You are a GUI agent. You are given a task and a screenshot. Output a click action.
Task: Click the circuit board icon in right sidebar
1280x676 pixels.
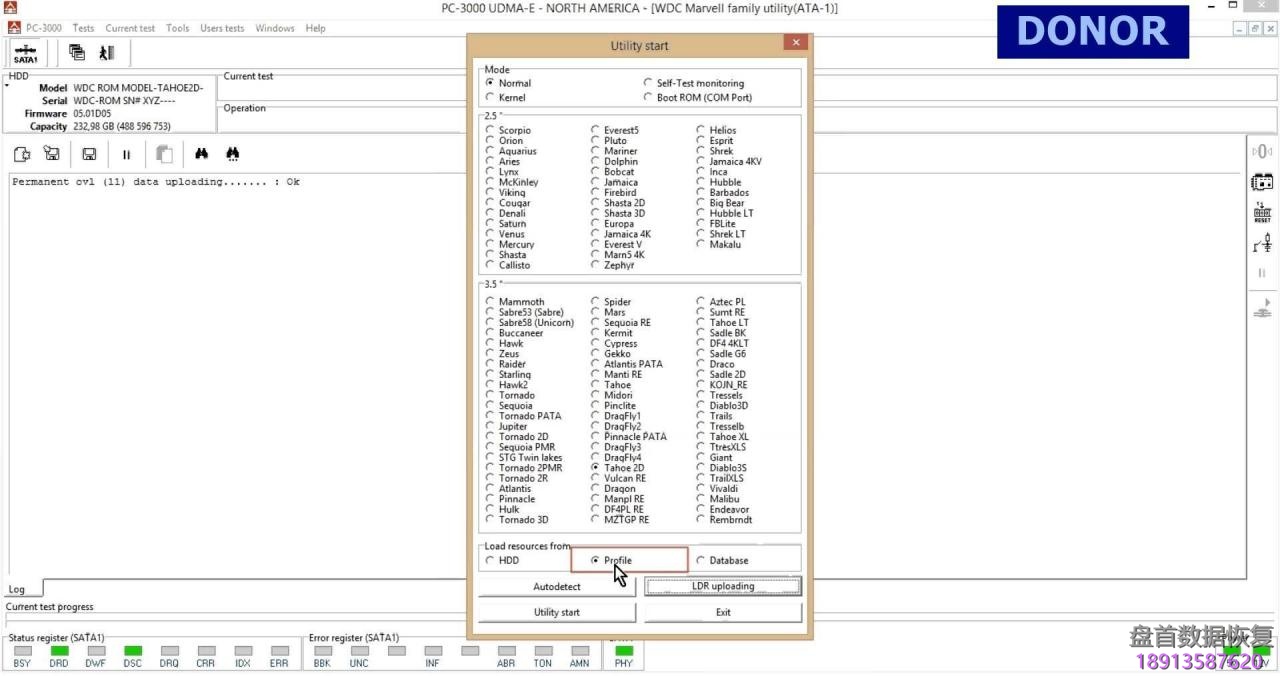[x=1262, y=182]
